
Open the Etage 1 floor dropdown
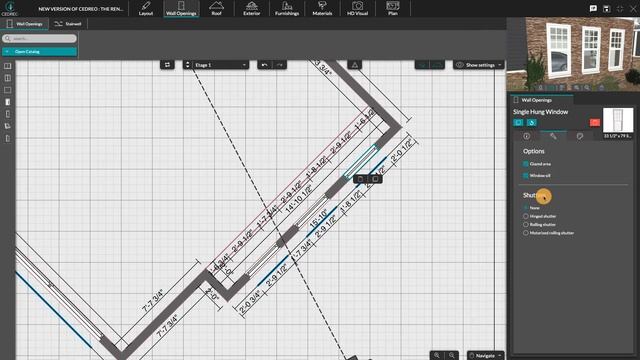tap(220, 65)
